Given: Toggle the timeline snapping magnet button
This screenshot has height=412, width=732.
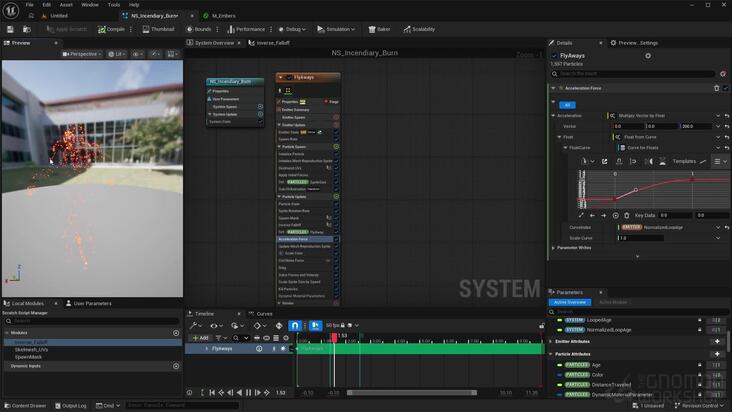Looking at the screenshot, I should coord(295,325).
